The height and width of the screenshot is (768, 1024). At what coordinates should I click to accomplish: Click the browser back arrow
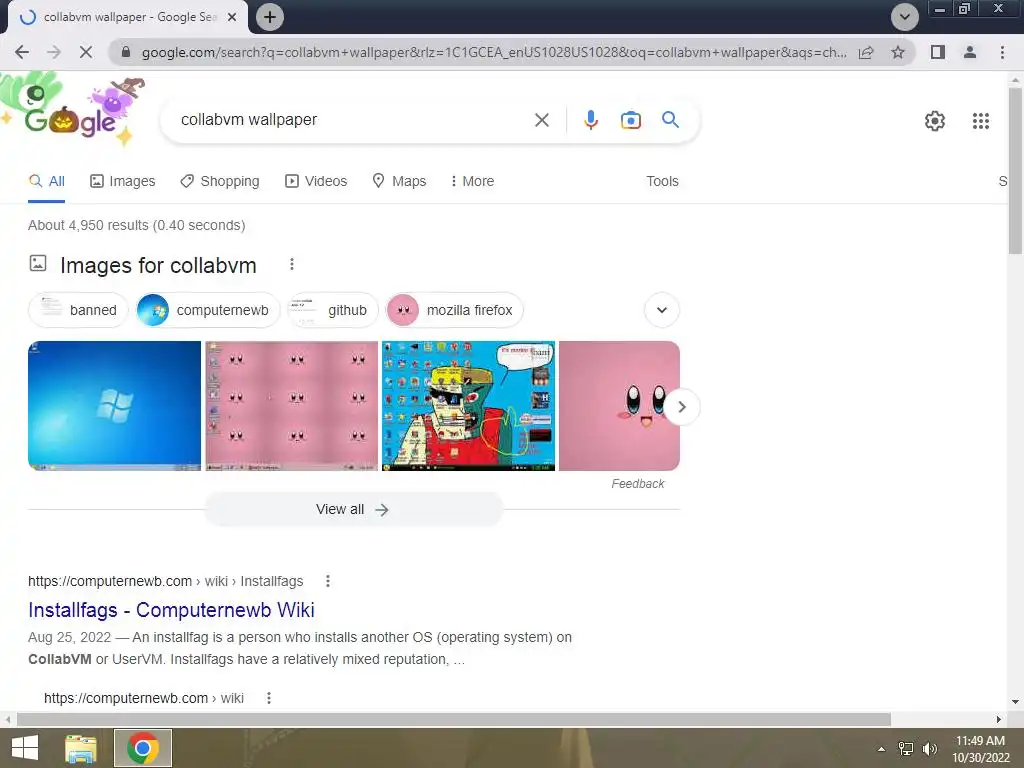click(22, 52)
